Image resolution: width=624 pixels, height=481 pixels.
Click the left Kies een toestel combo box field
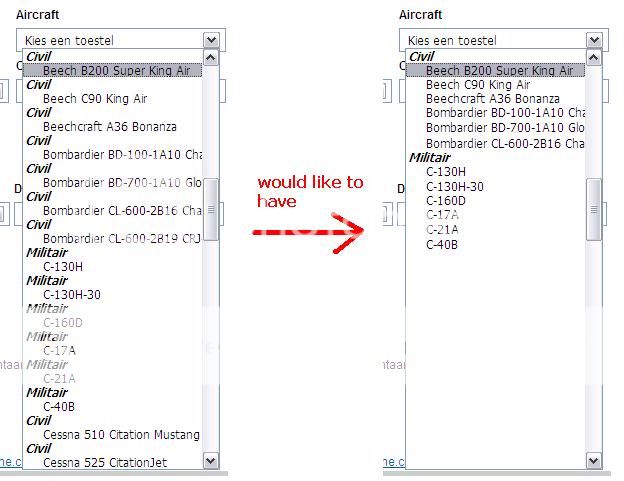[112, 40]
